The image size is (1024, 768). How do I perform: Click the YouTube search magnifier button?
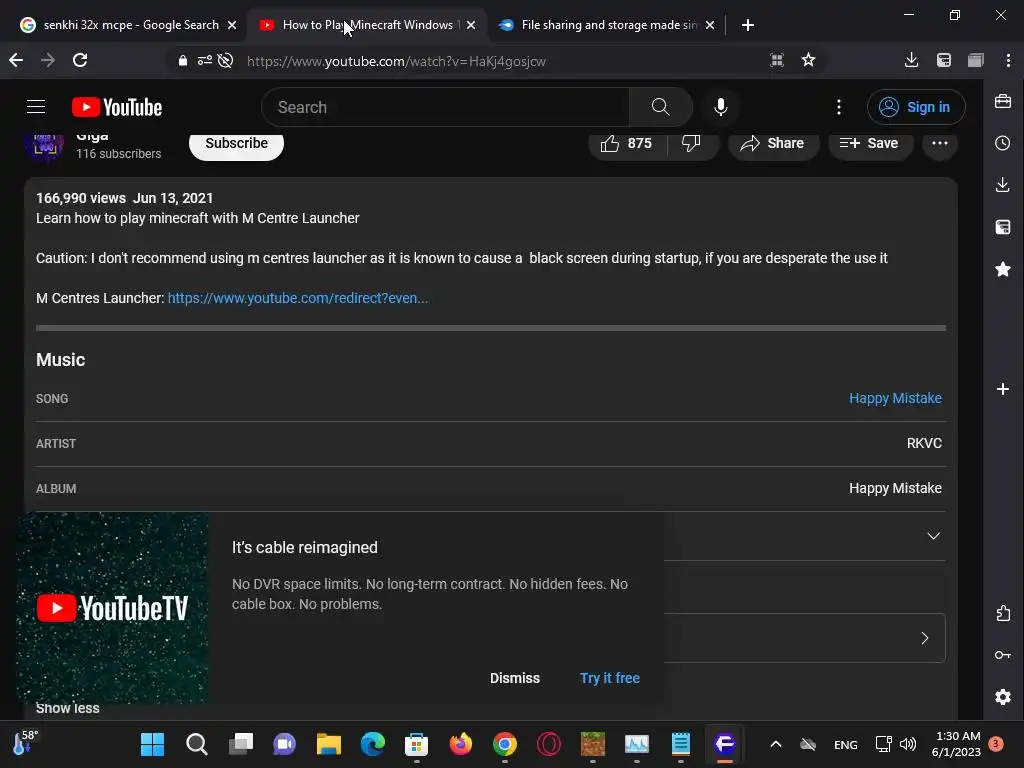click(x=660, y=107)
